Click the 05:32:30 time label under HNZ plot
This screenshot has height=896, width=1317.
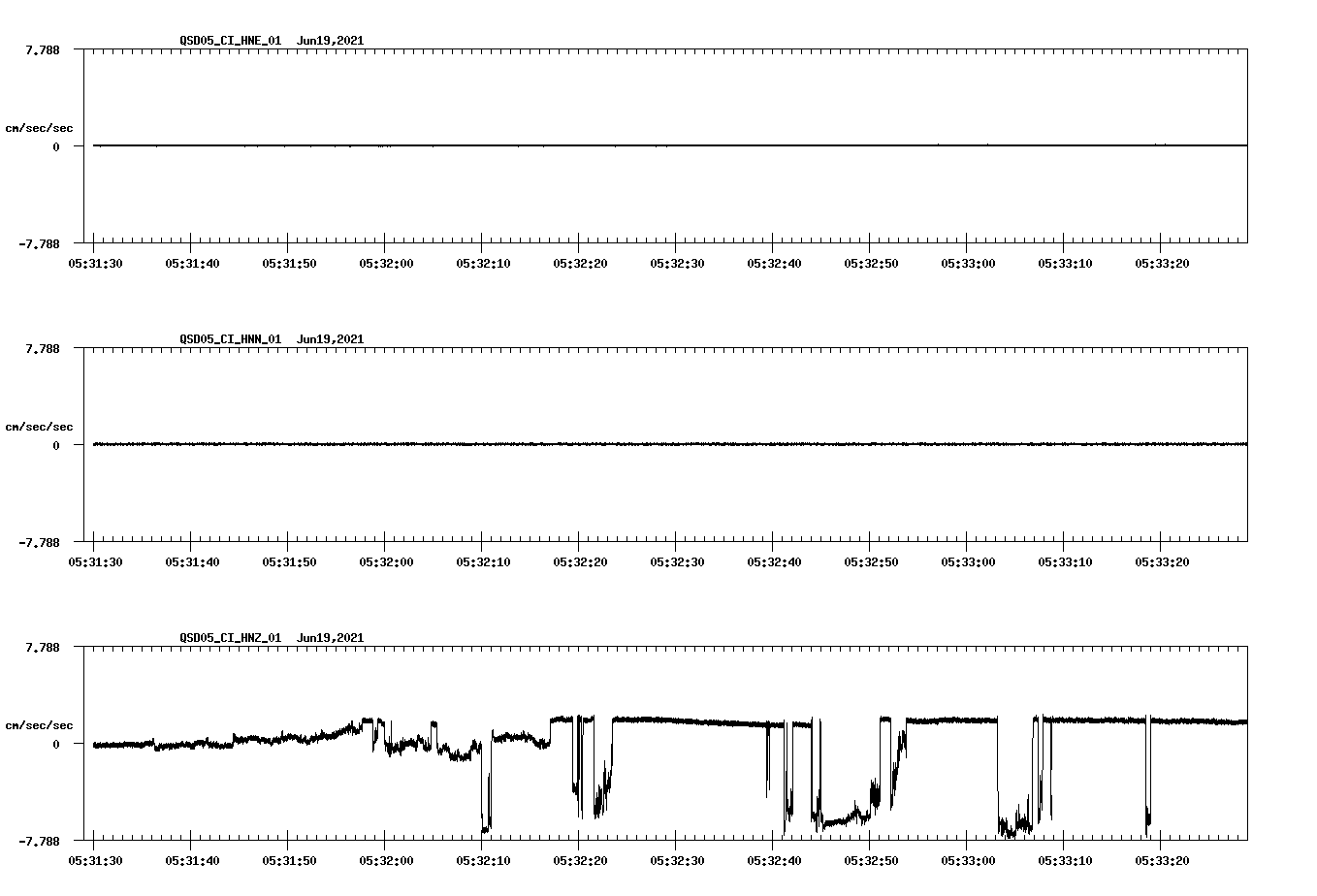(677, 860)
